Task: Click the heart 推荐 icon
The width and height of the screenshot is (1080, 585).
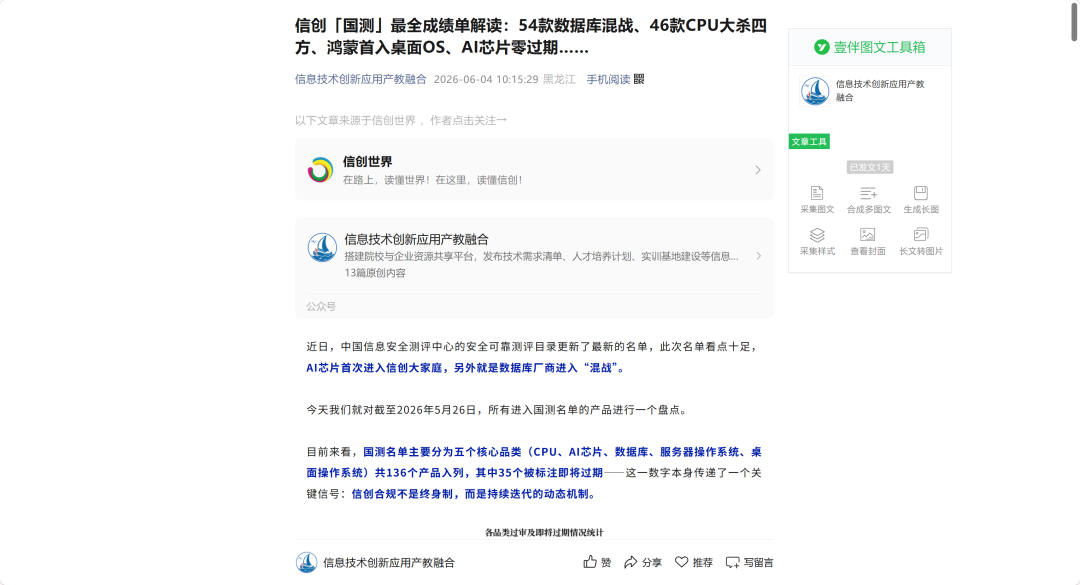Action: coord(681,562)
